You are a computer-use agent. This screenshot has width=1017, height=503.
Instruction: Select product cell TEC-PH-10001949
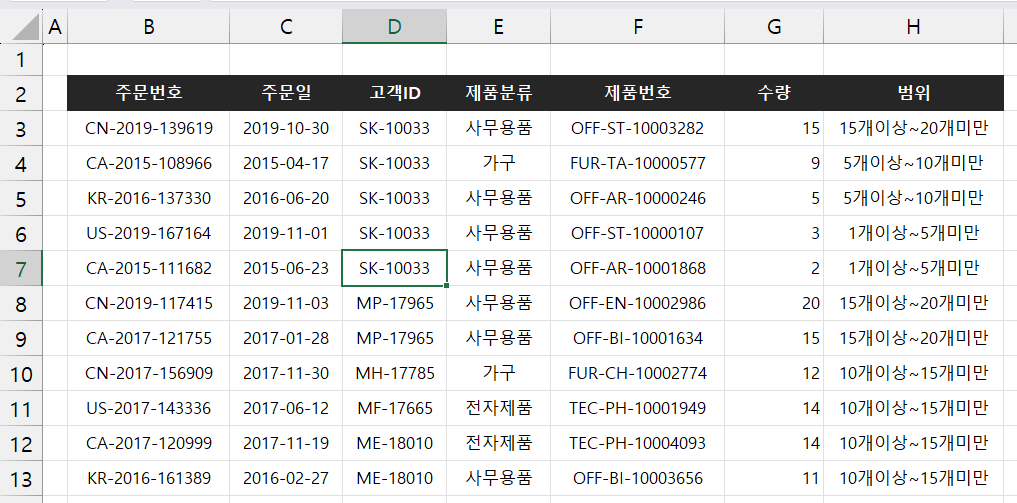pyautogui.click(x=638, y=408)
